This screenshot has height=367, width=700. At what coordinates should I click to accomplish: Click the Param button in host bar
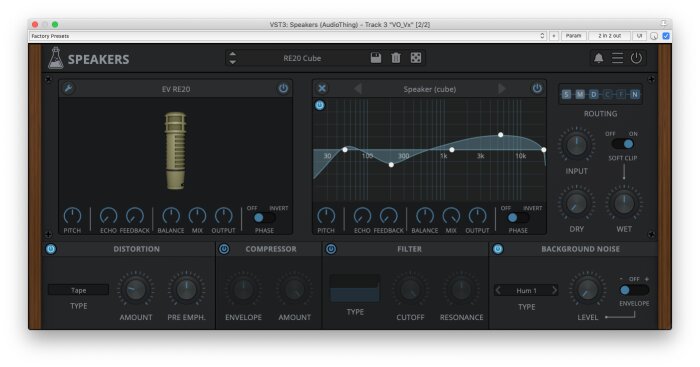click(574, 36)
